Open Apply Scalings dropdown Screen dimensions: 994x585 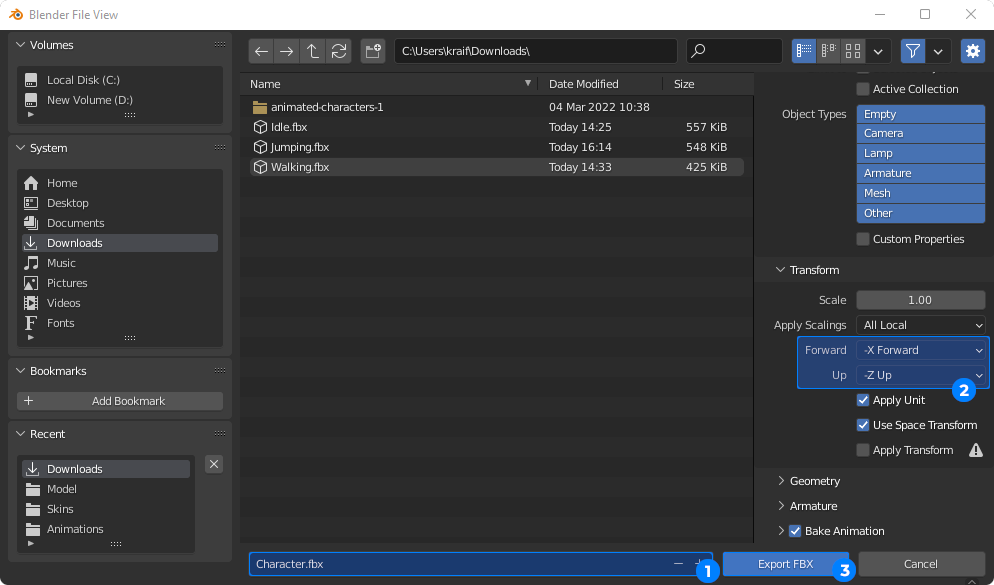[920, 325]
